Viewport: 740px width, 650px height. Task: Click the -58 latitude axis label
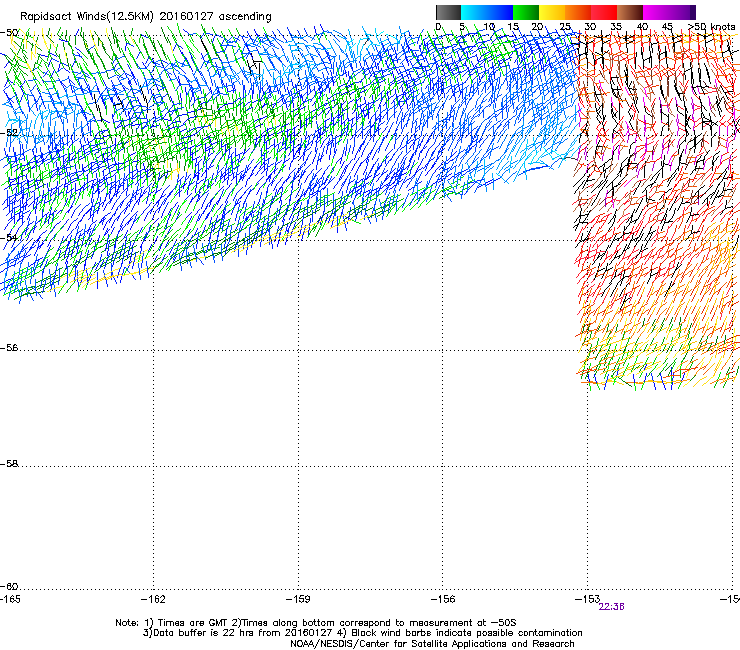point(9,464)
